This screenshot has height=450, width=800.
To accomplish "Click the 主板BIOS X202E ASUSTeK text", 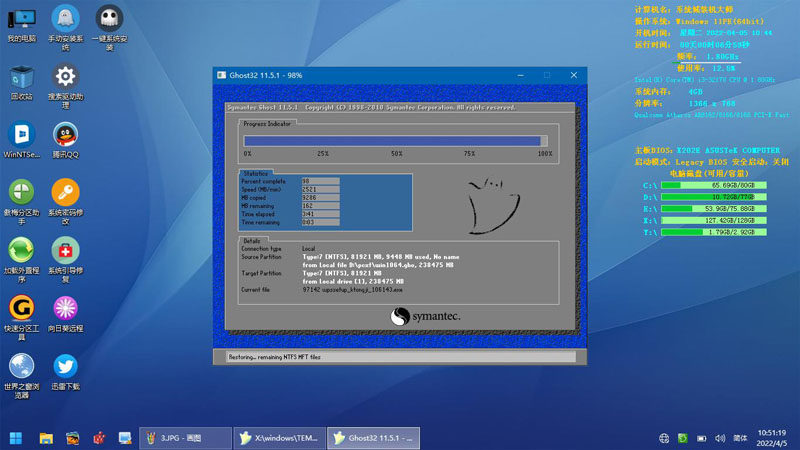I will click(707, 150).
